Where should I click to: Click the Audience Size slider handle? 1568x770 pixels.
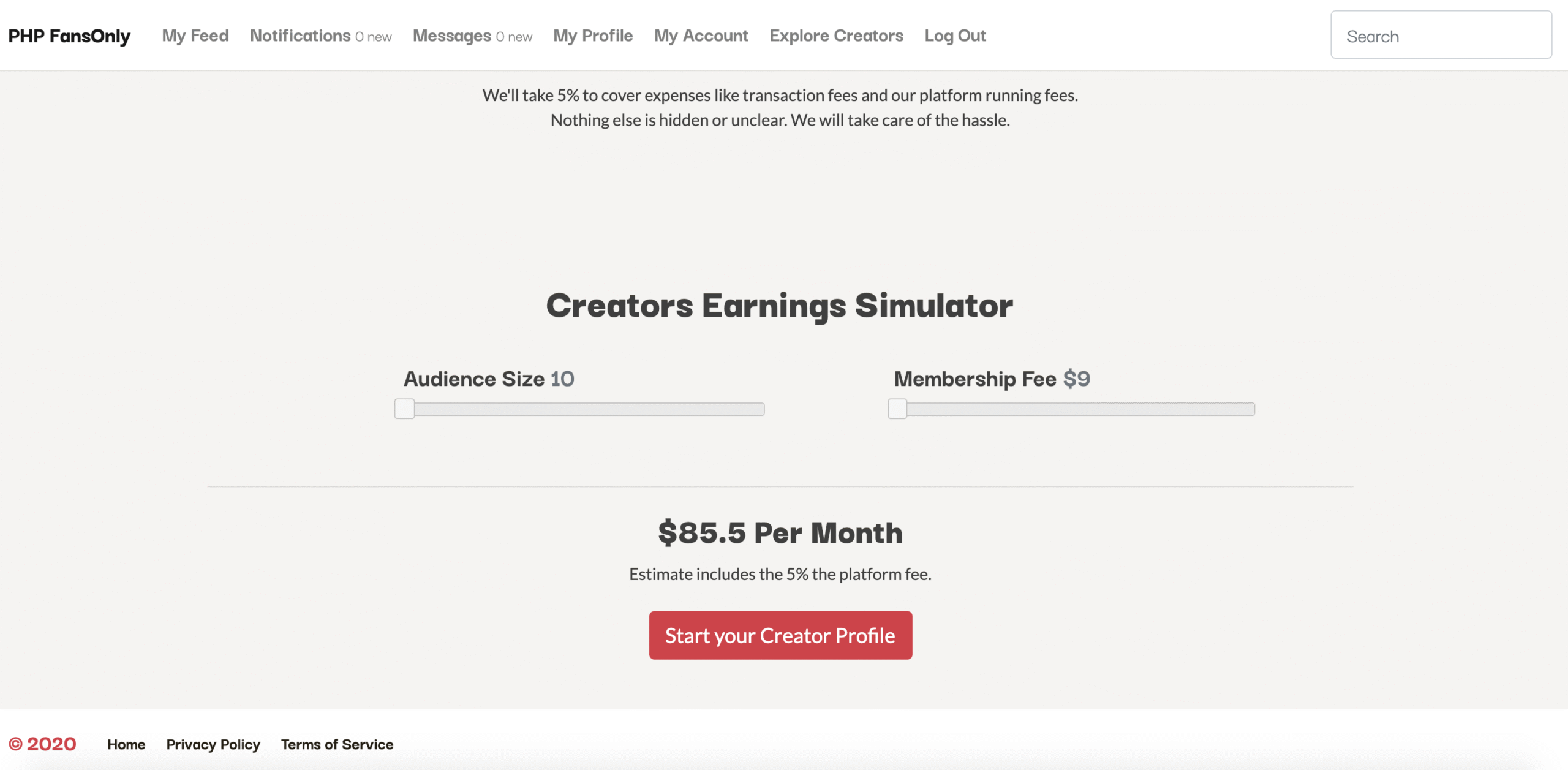pos(404,409)
